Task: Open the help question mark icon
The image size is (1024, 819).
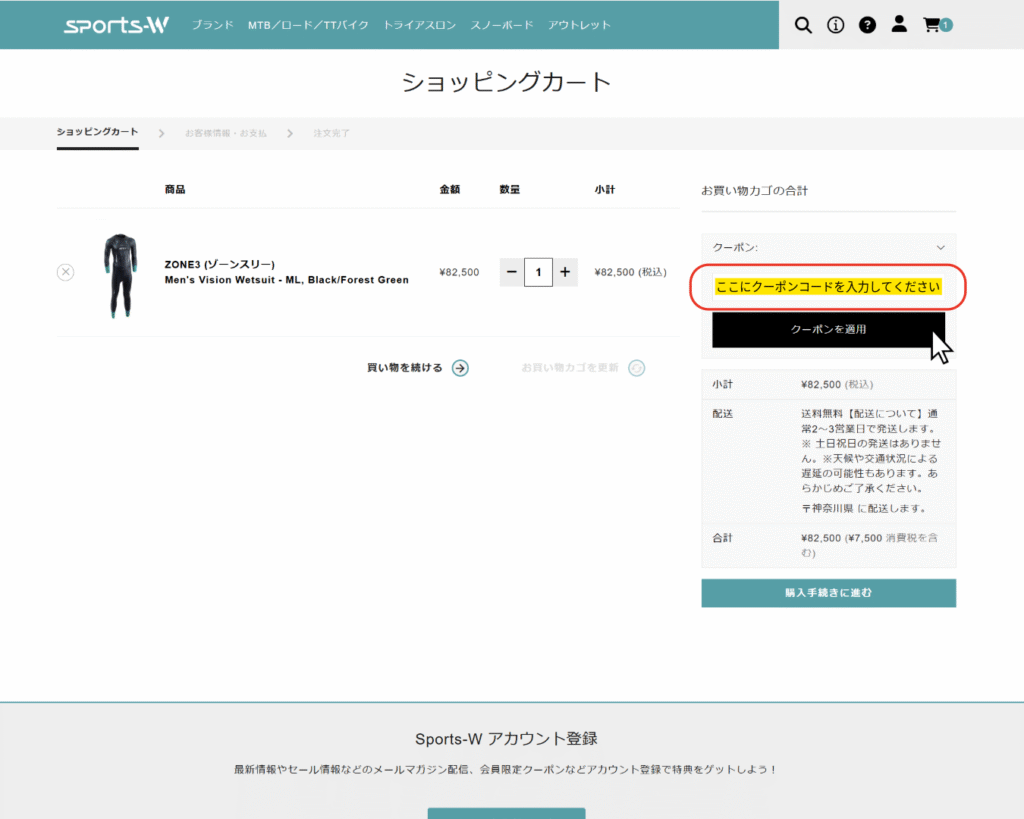Action: tap(867, 25)
